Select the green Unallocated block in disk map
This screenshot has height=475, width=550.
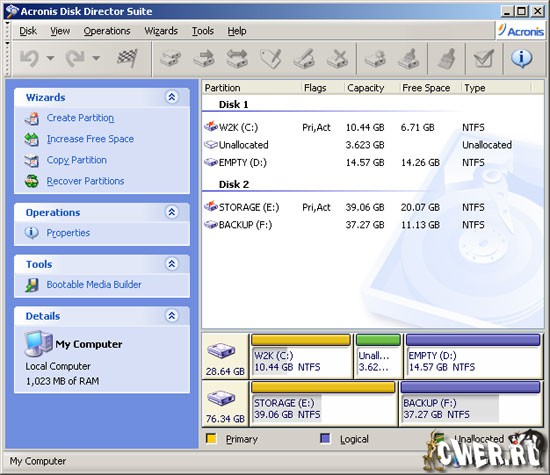[x=378, y=356]
